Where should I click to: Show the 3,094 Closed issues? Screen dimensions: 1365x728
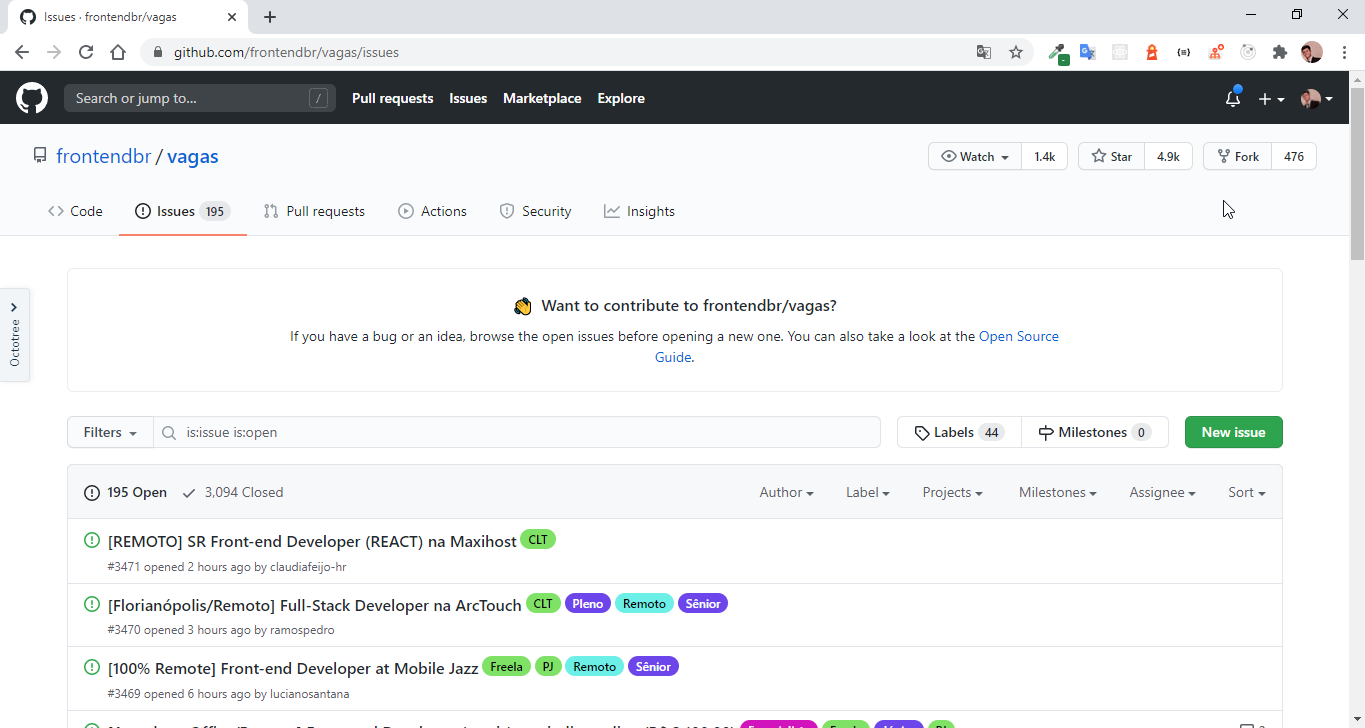coord(233,492)
